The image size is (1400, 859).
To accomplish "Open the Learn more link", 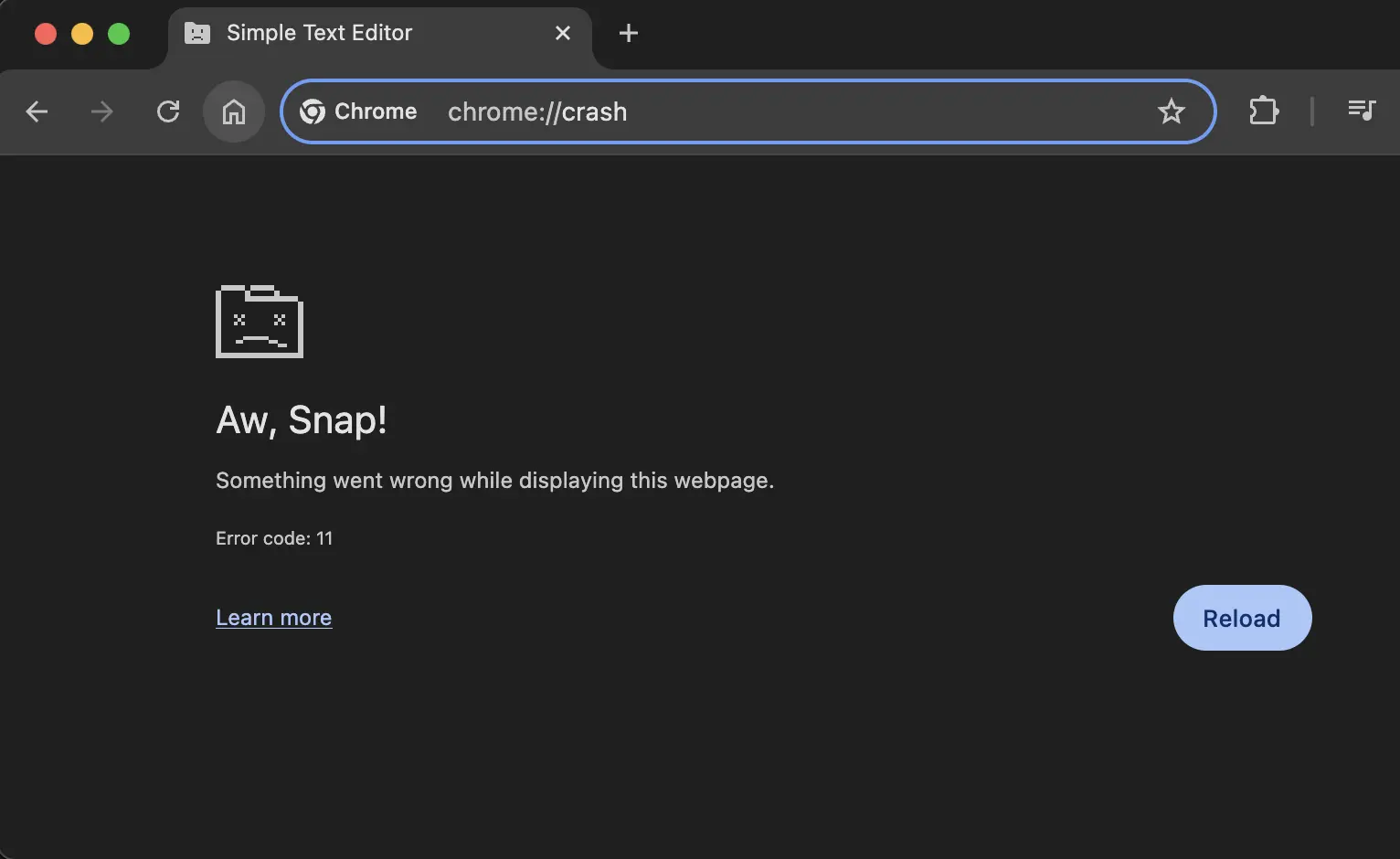I will tap(273, 617).
